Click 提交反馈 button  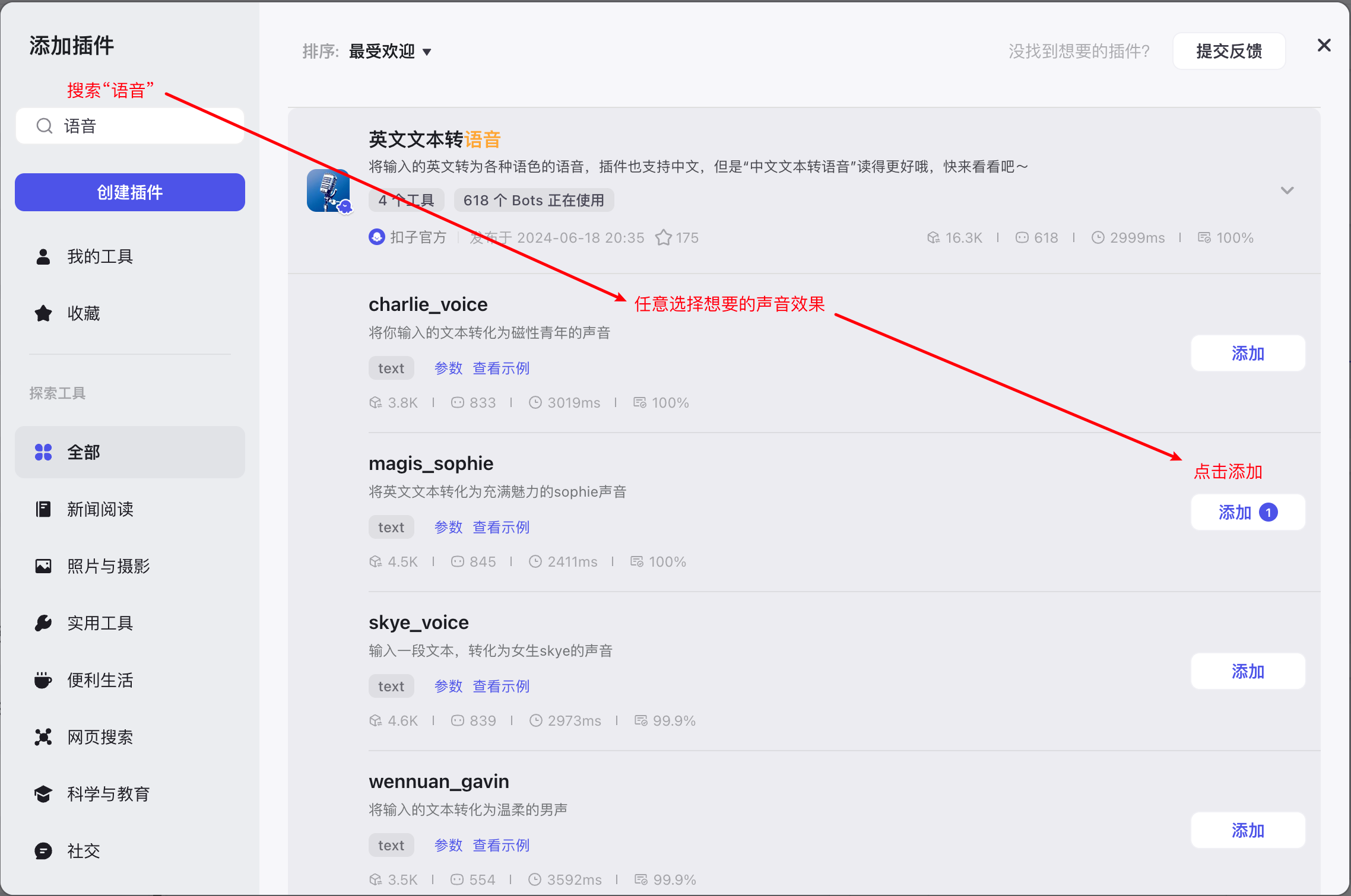click(1229, 52)
